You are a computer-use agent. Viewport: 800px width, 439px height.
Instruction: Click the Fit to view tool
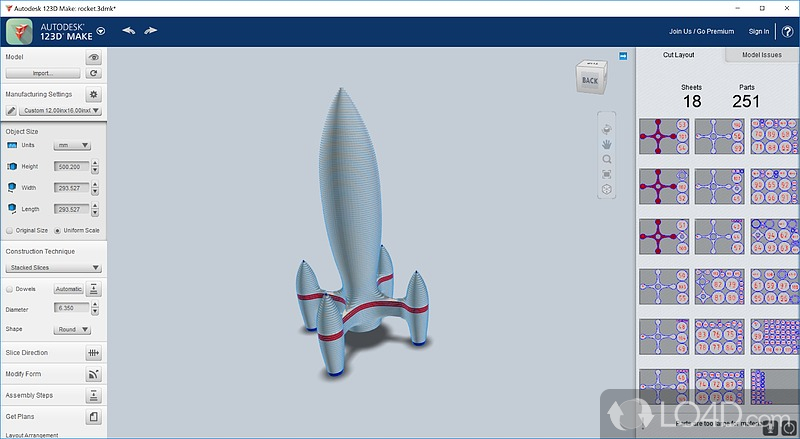click(607, 175)
